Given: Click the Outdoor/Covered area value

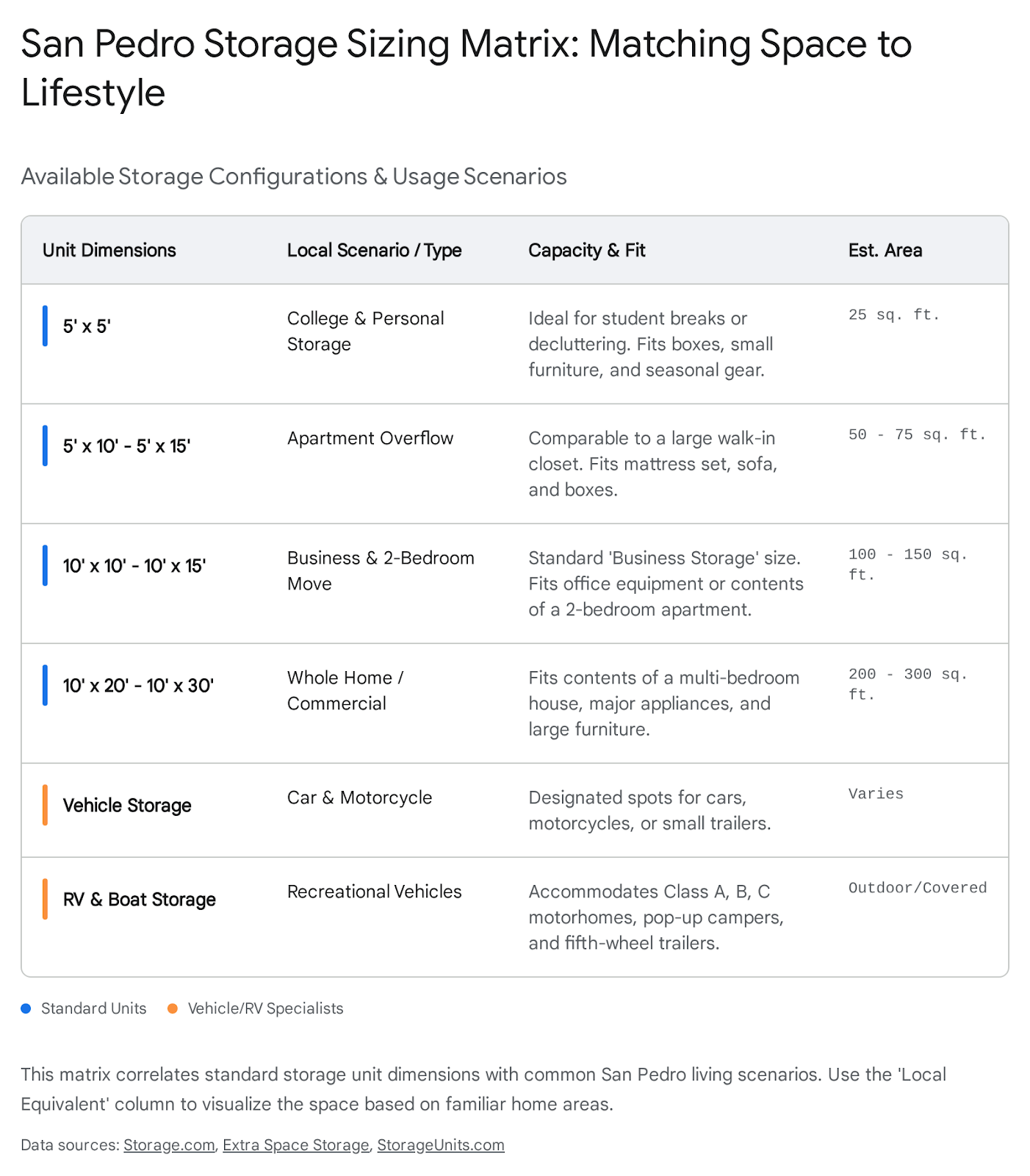Looking at the screenshot, I should pos(917,888).
